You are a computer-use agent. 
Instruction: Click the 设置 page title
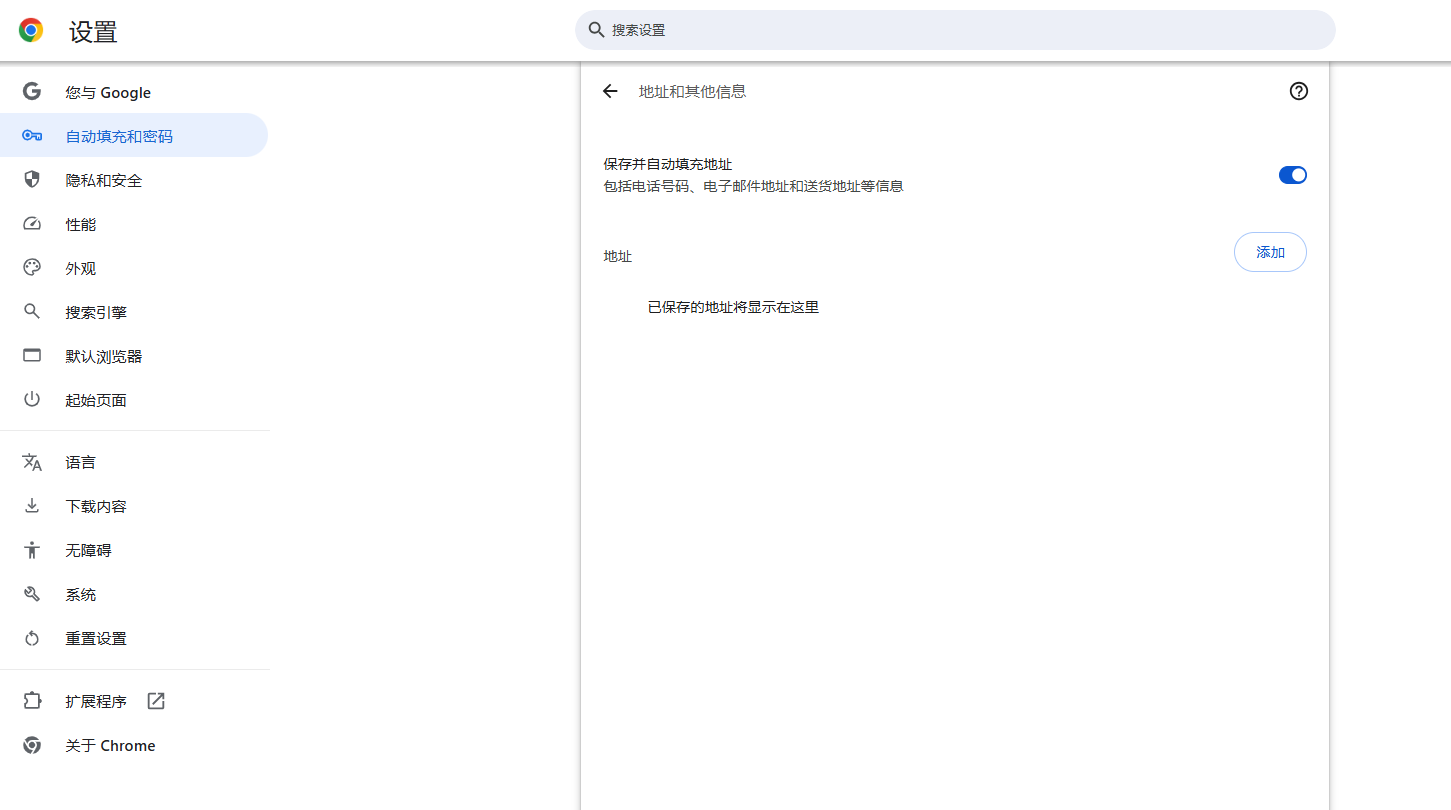tap(93, 32)
